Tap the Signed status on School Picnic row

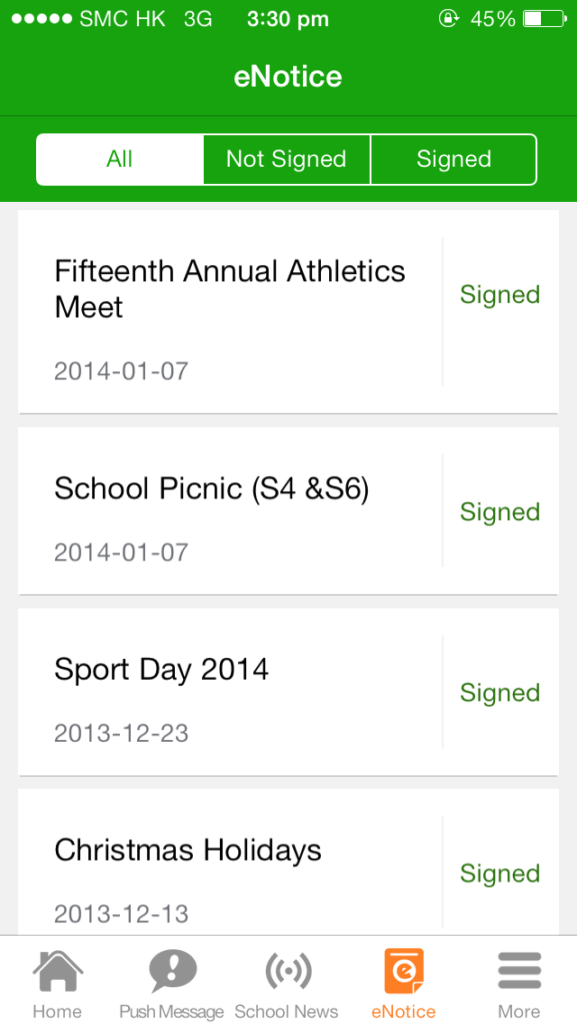[499, 511]
